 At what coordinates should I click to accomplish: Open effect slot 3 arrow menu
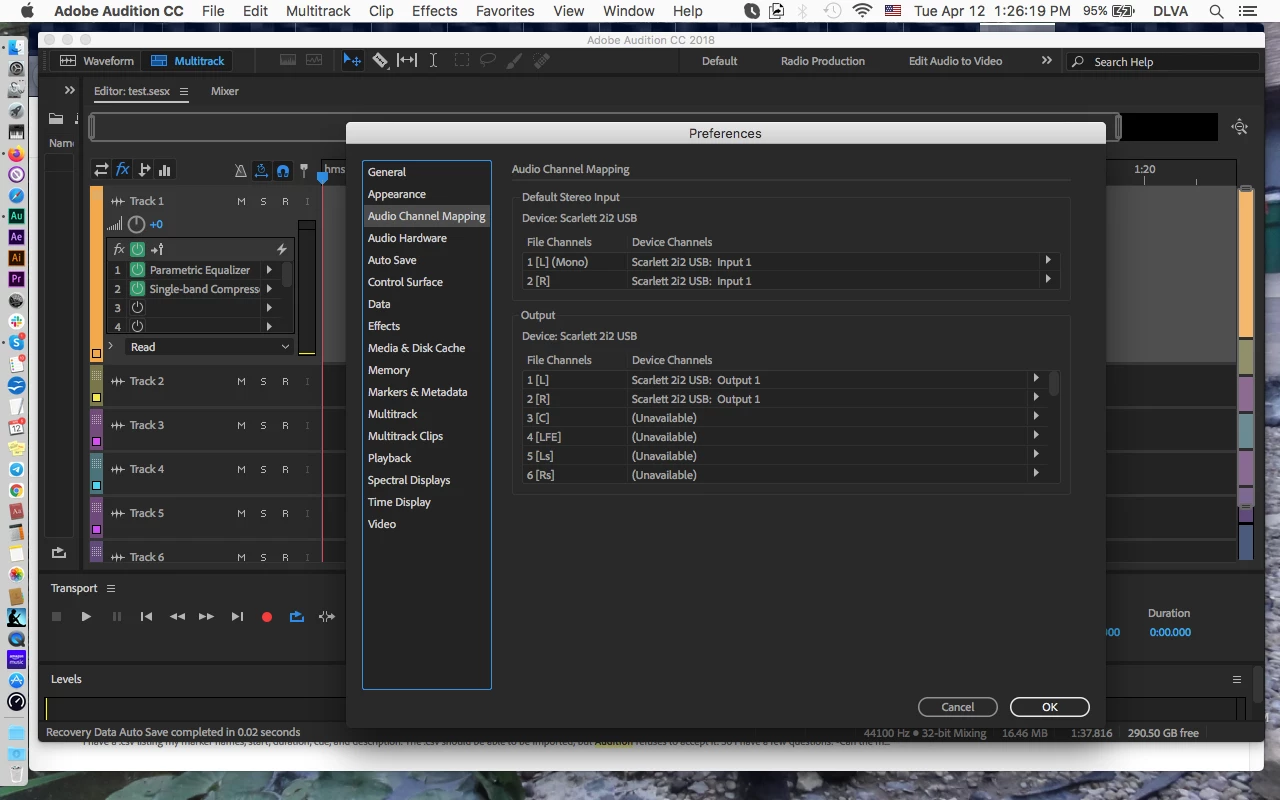tap(268, 308)
